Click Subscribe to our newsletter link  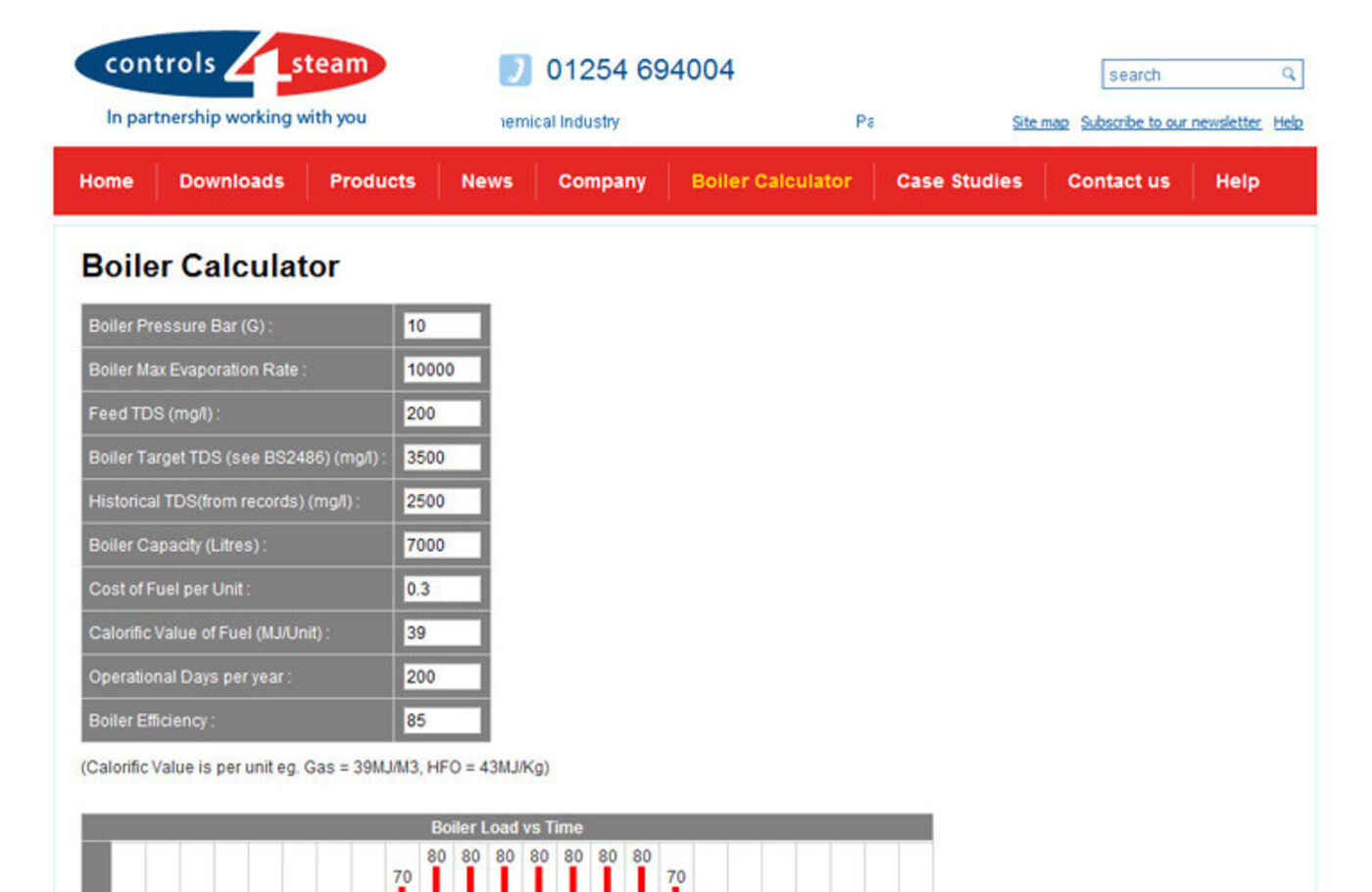(1170, 123)
